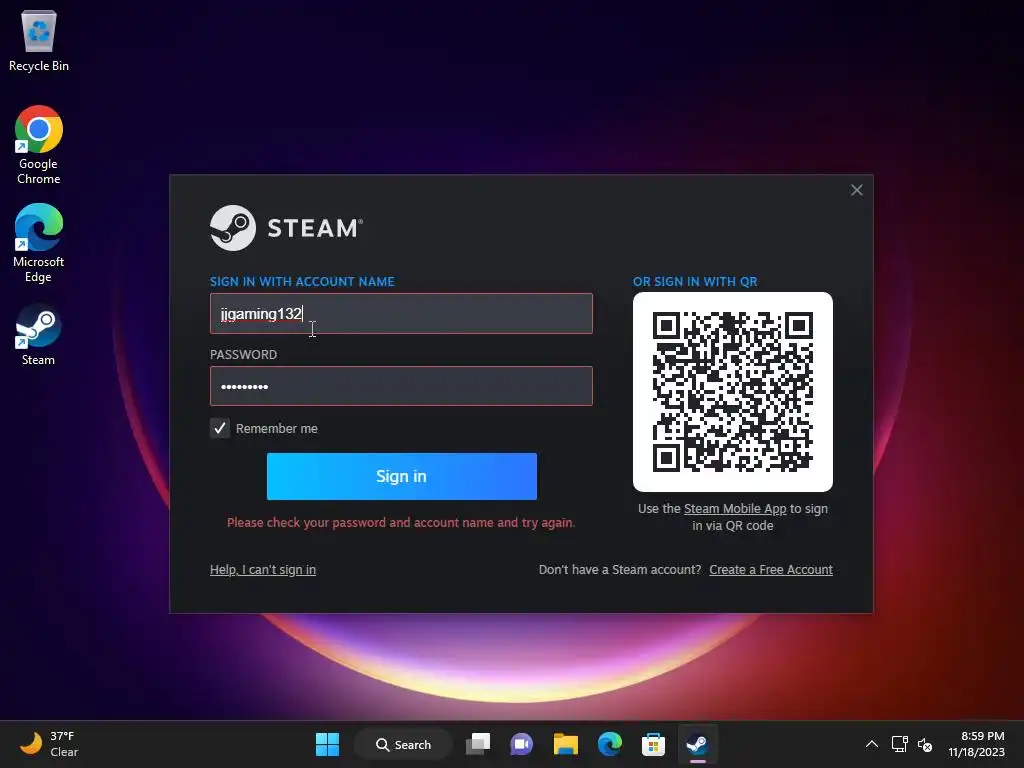This screenshot has height=768, width=1024.
Task: Click the QR code sign-in image
Action: coord(733,392)
